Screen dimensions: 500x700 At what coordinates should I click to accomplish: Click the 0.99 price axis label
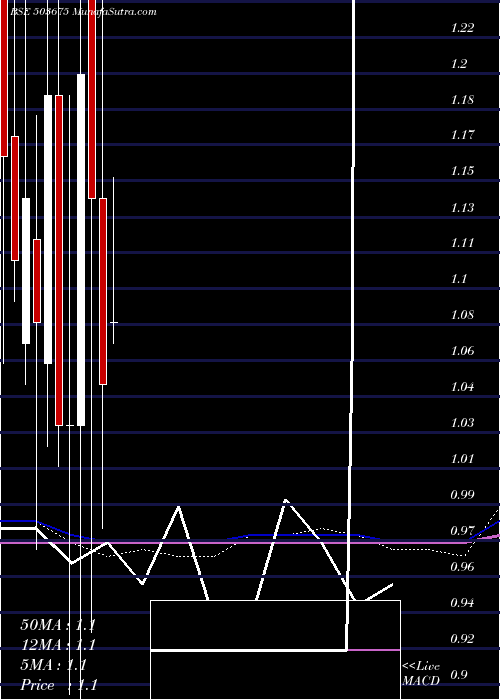point(462,495)
